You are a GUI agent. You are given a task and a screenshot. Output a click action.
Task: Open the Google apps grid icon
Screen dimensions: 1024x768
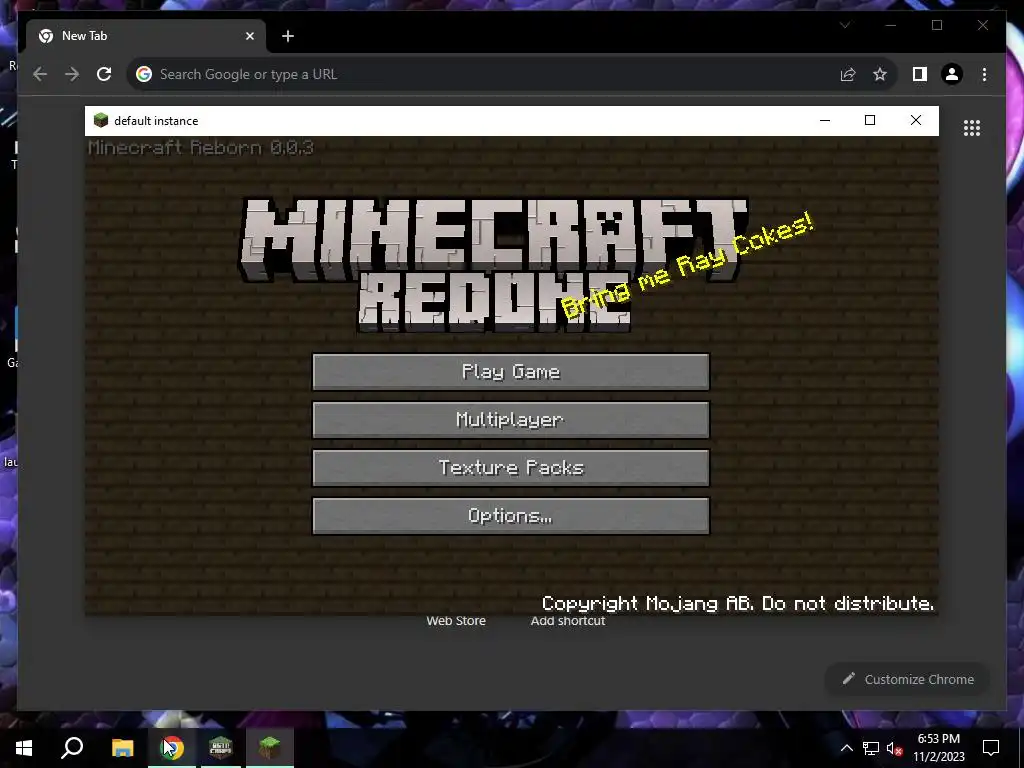tap(972, 128)
